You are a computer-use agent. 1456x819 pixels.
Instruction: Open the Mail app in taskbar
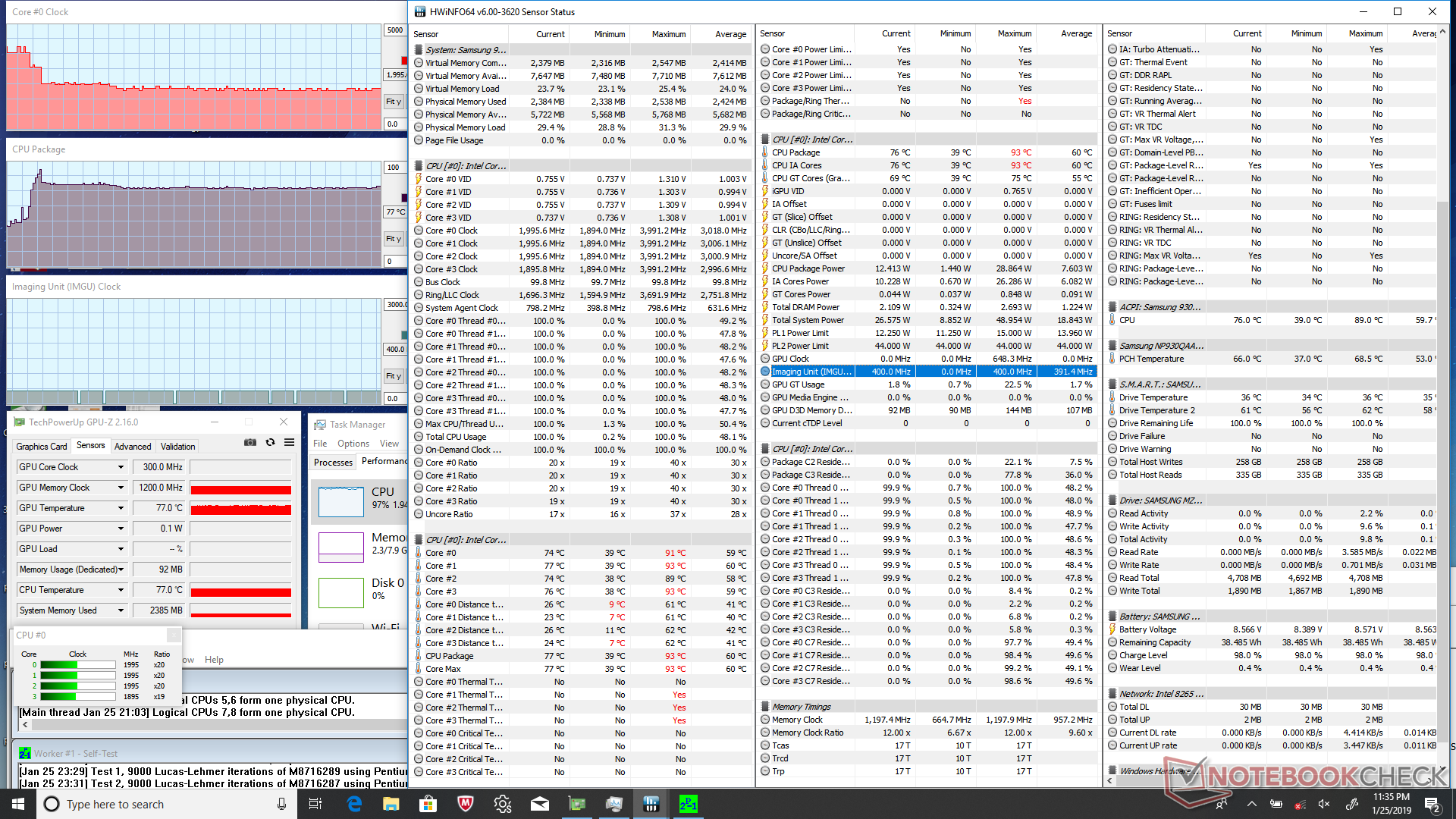coord(540,804)
